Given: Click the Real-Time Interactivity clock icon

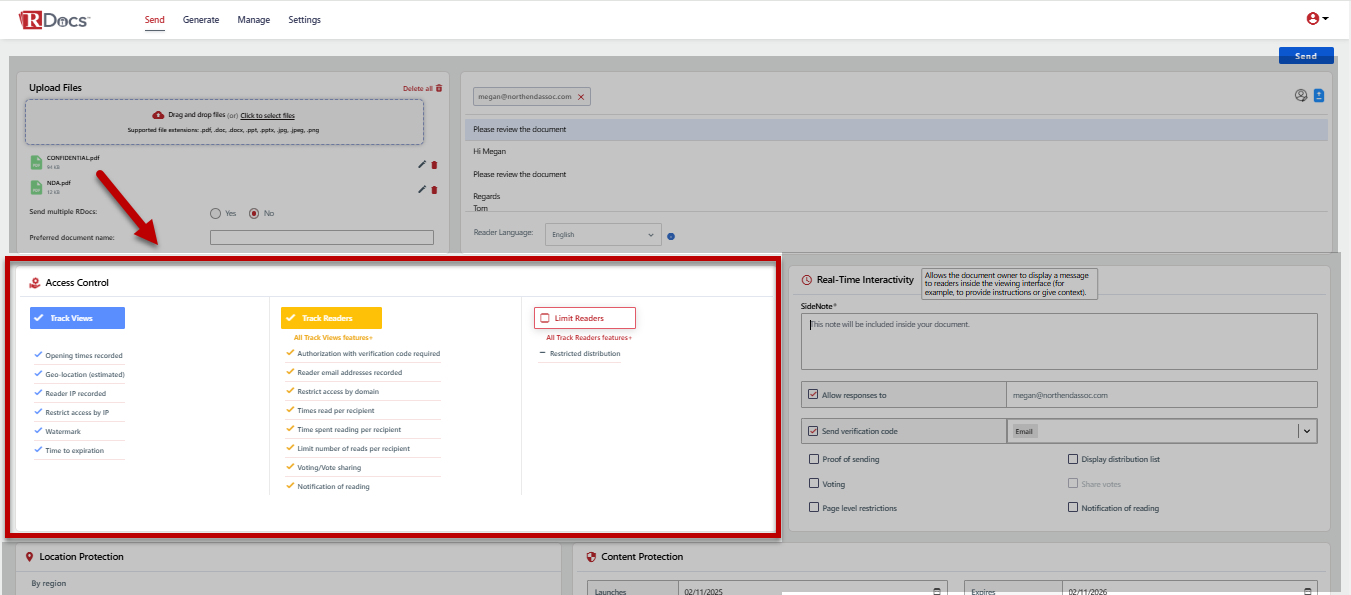Looking at the screenshot, I should [806, 280].
